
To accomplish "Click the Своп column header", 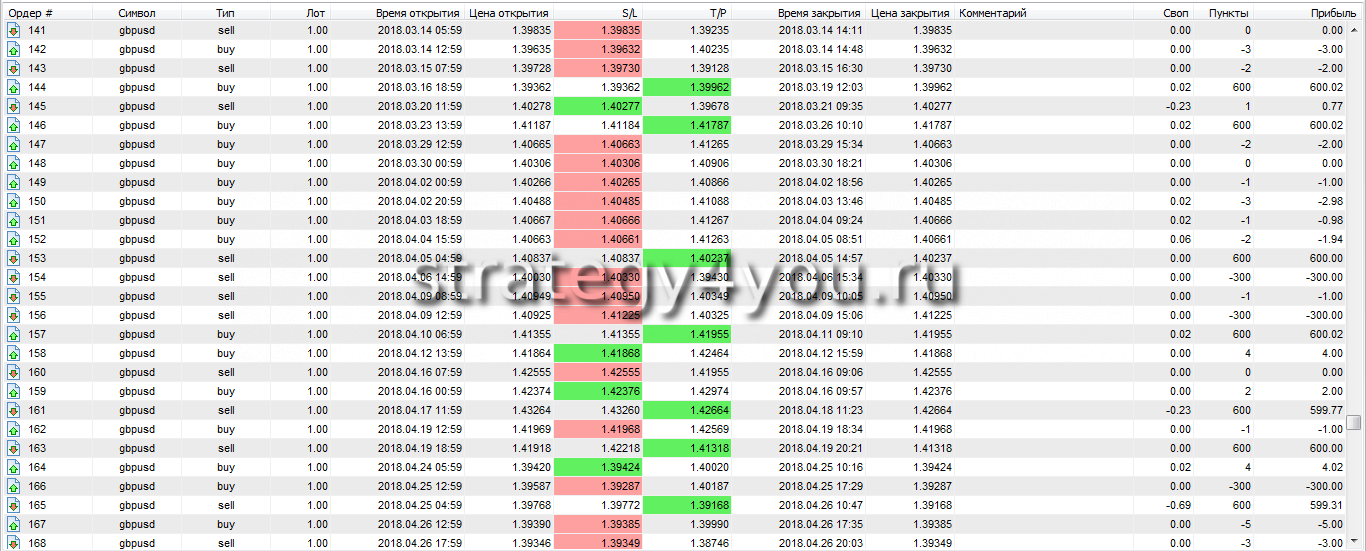I will click(1177, 13).
